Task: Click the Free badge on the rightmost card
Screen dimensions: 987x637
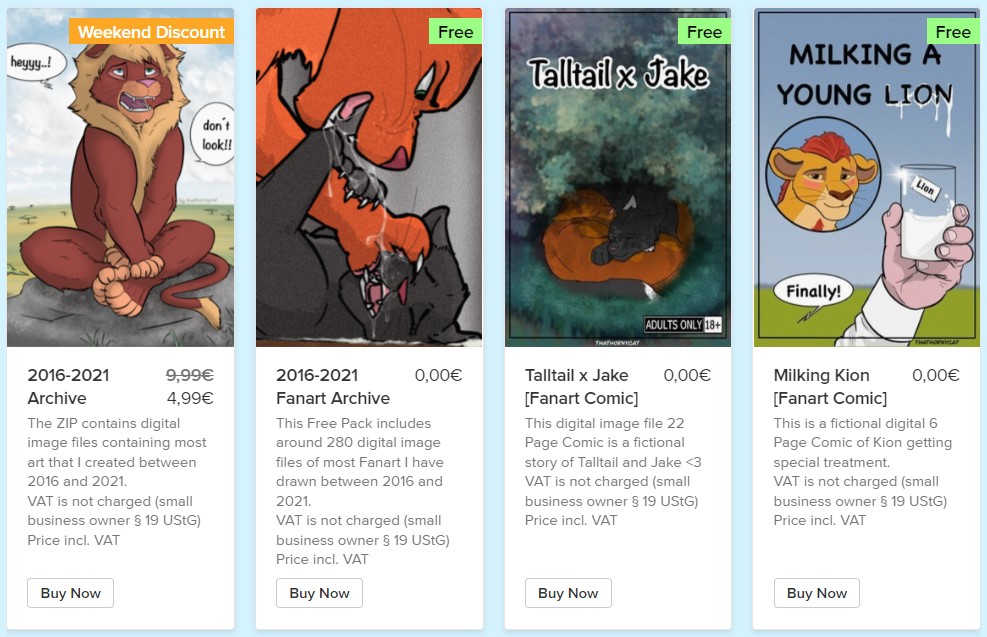Action: pyautogui.click(x=953, y=31)
